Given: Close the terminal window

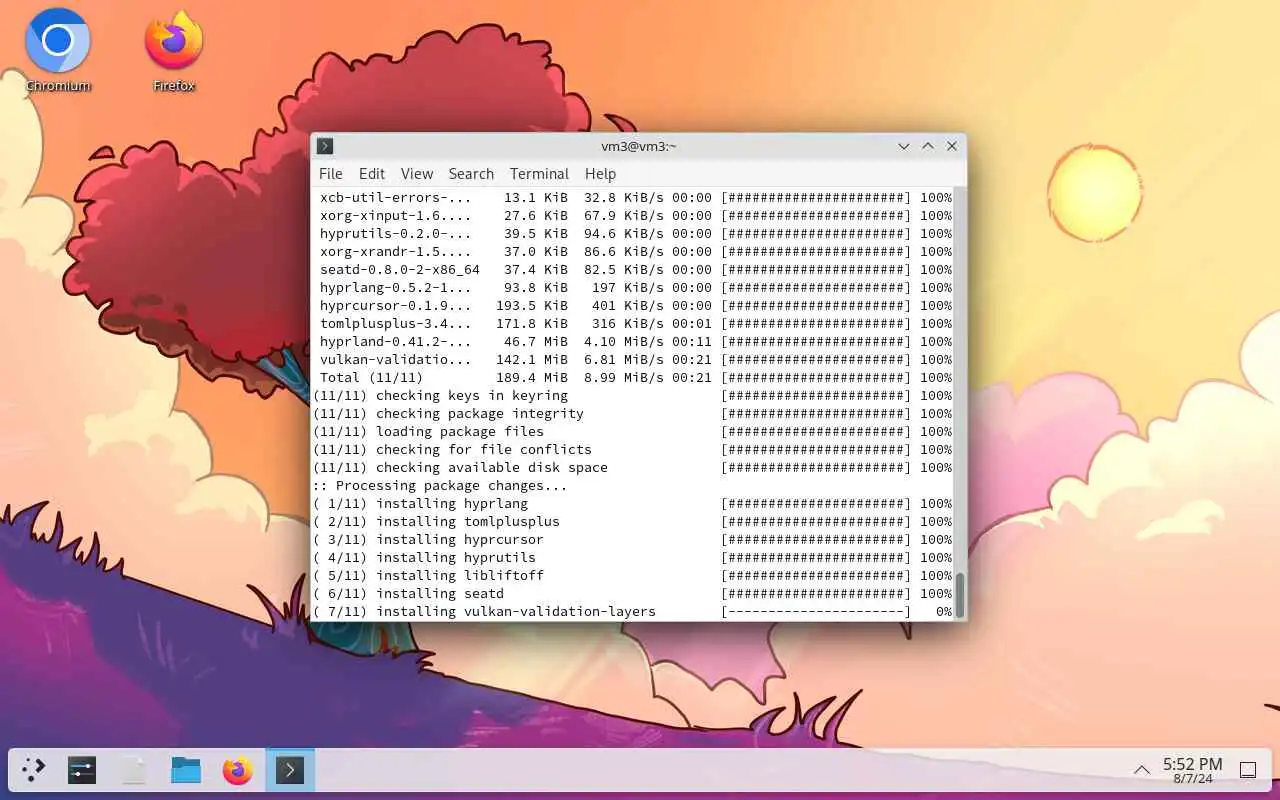Looking at the screenshot, I should point(952,146).
